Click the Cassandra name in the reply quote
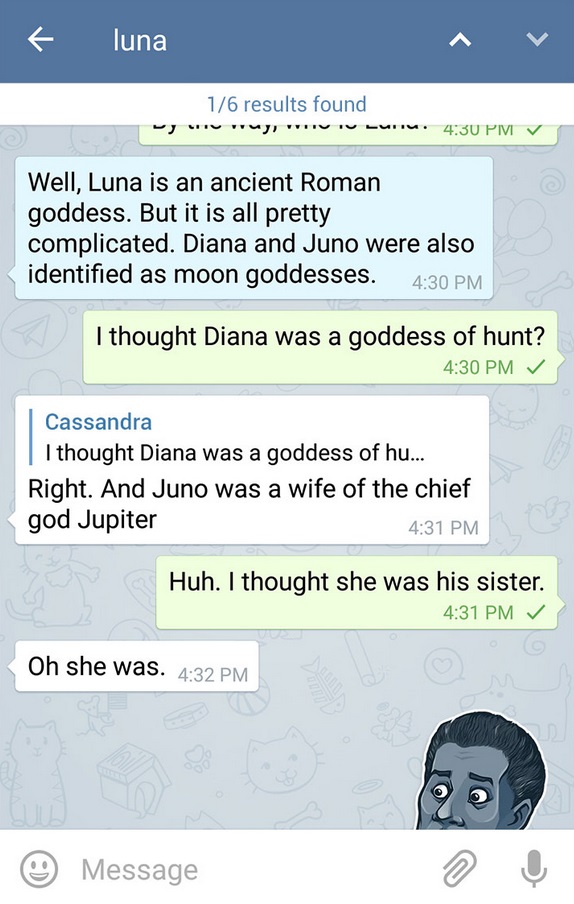Viewport: 574px width, 904px height. pos(99,421)
